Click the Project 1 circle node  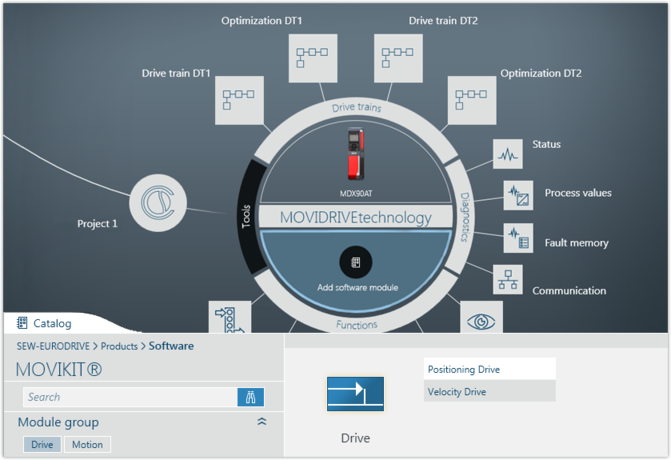(x=158, y=204)
